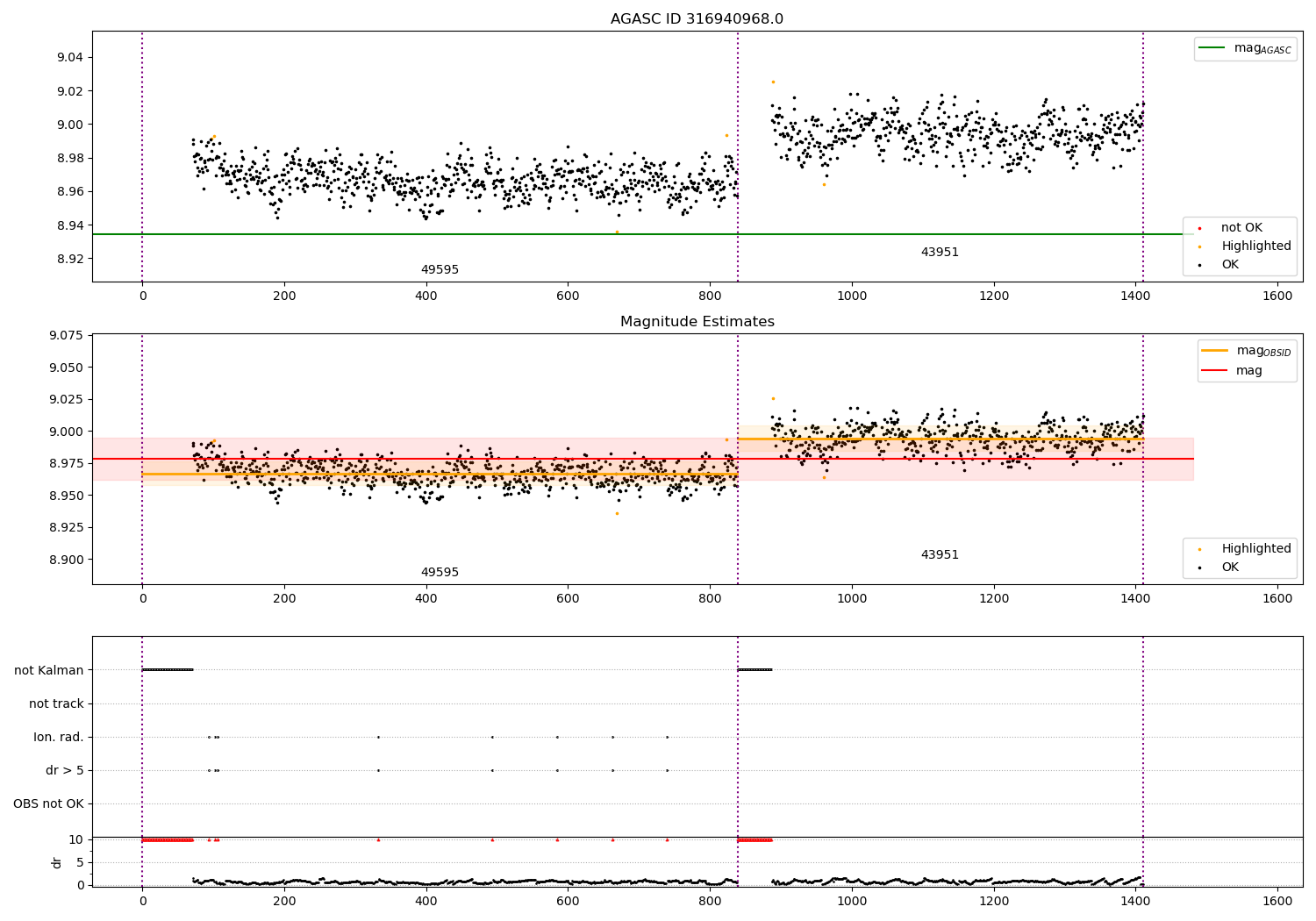The image size is (1316, 921).
Task: Click x-axis tick '1200' in Magnitude Estimates plot
Action: (x=994, y=598)
